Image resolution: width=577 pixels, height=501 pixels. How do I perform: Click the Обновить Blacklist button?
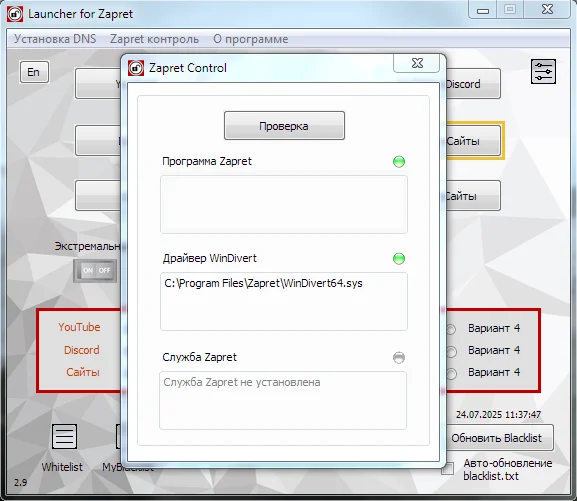[496, 438]
